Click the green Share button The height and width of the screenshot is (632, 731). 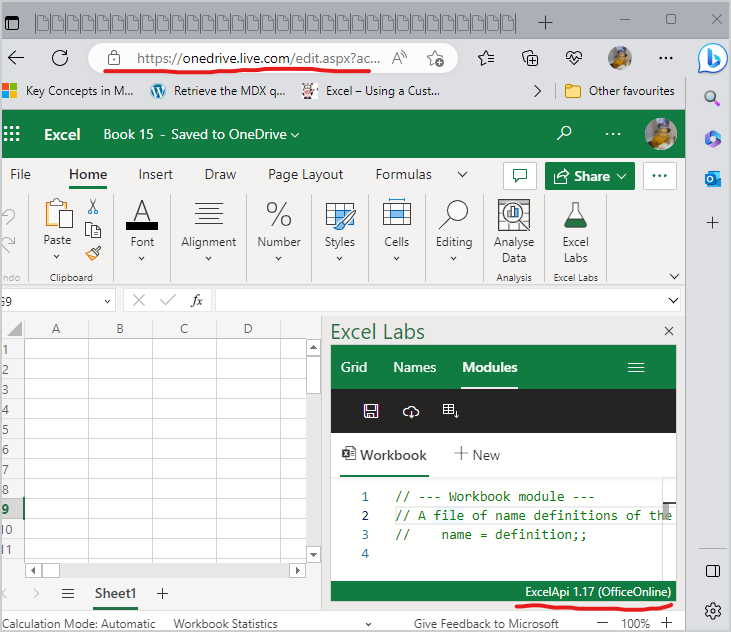pos(590,176)
